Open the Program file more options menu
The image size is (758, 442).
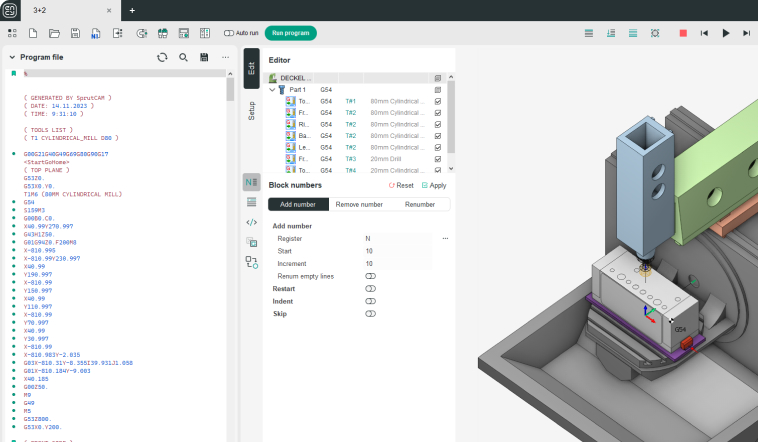(x=225, y=57)
